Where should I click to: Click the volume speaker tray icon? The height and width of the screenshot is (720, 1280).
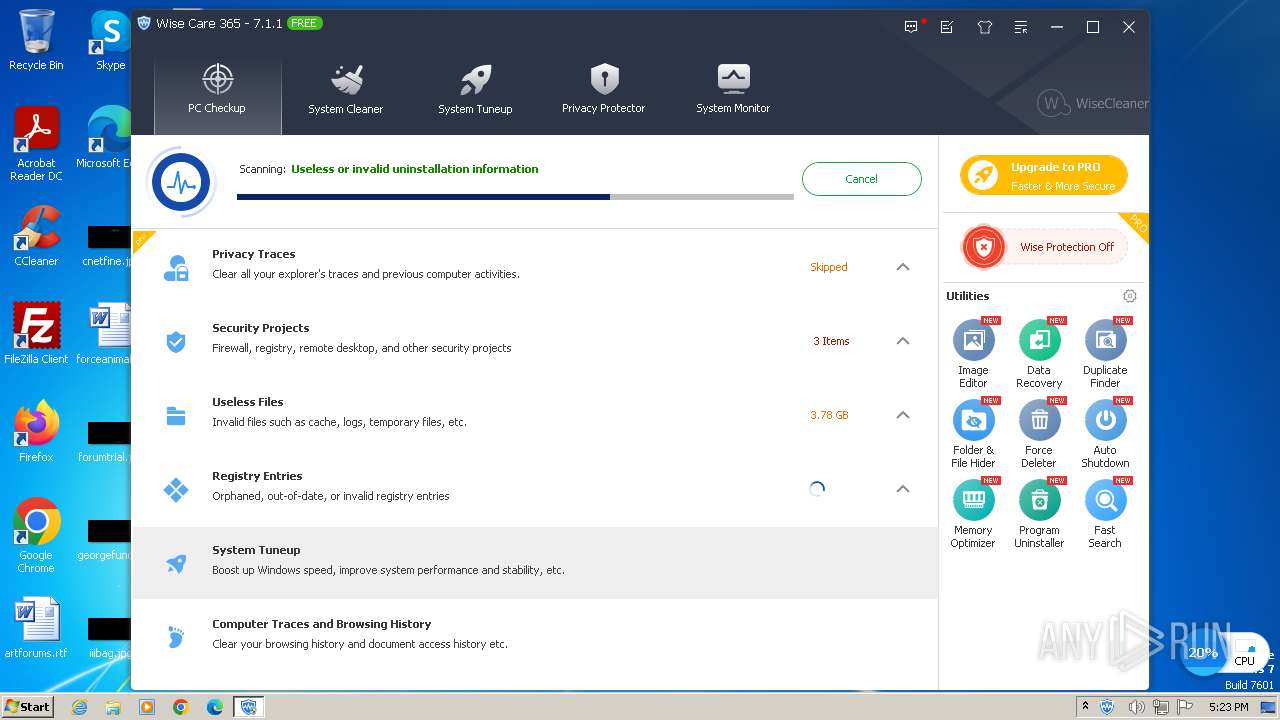[1138, 707]
